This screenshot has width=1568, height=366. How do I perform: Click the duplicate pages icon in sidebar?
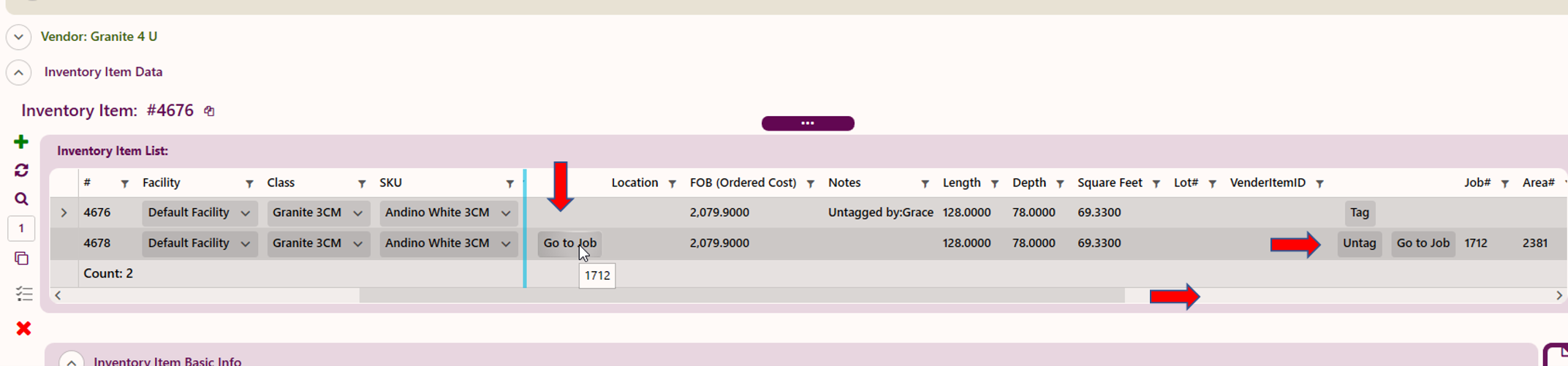click(21, 259)
